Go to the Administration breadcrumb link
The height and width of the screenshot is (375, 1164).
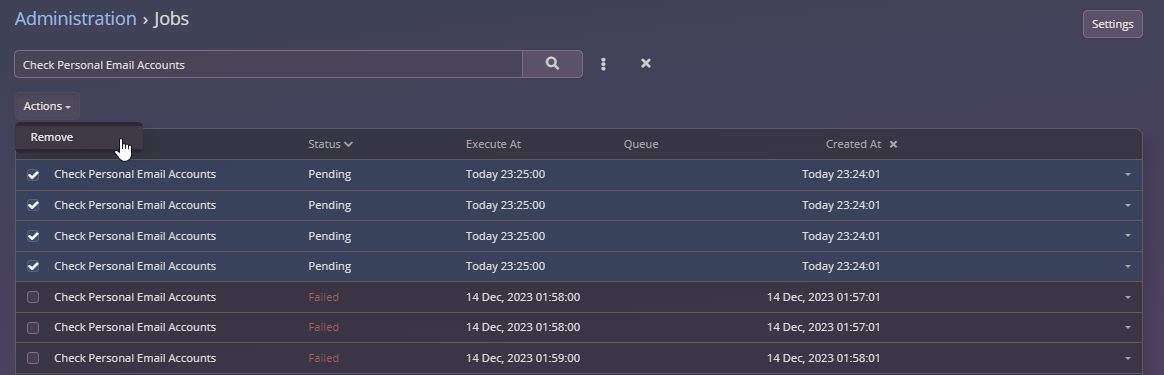click(76, 19)
